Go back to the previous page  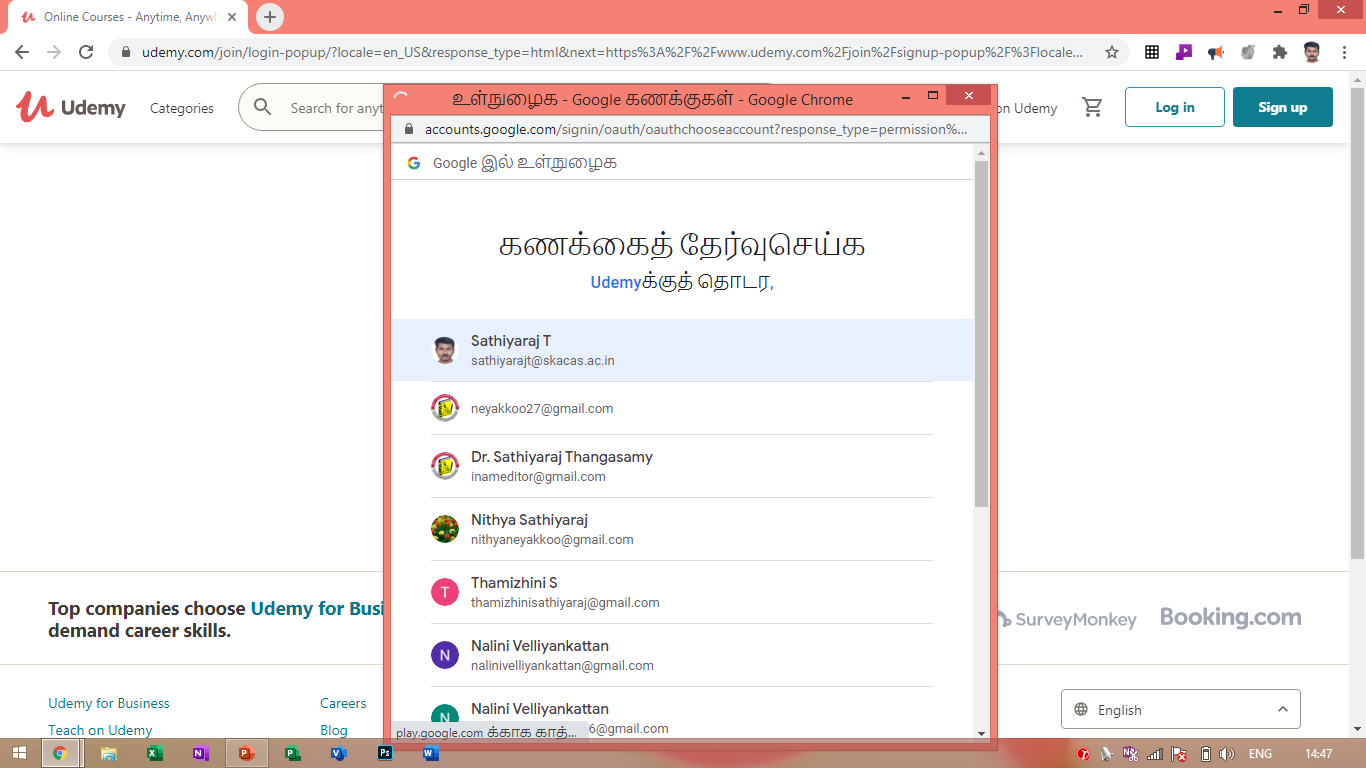[22, 52]
